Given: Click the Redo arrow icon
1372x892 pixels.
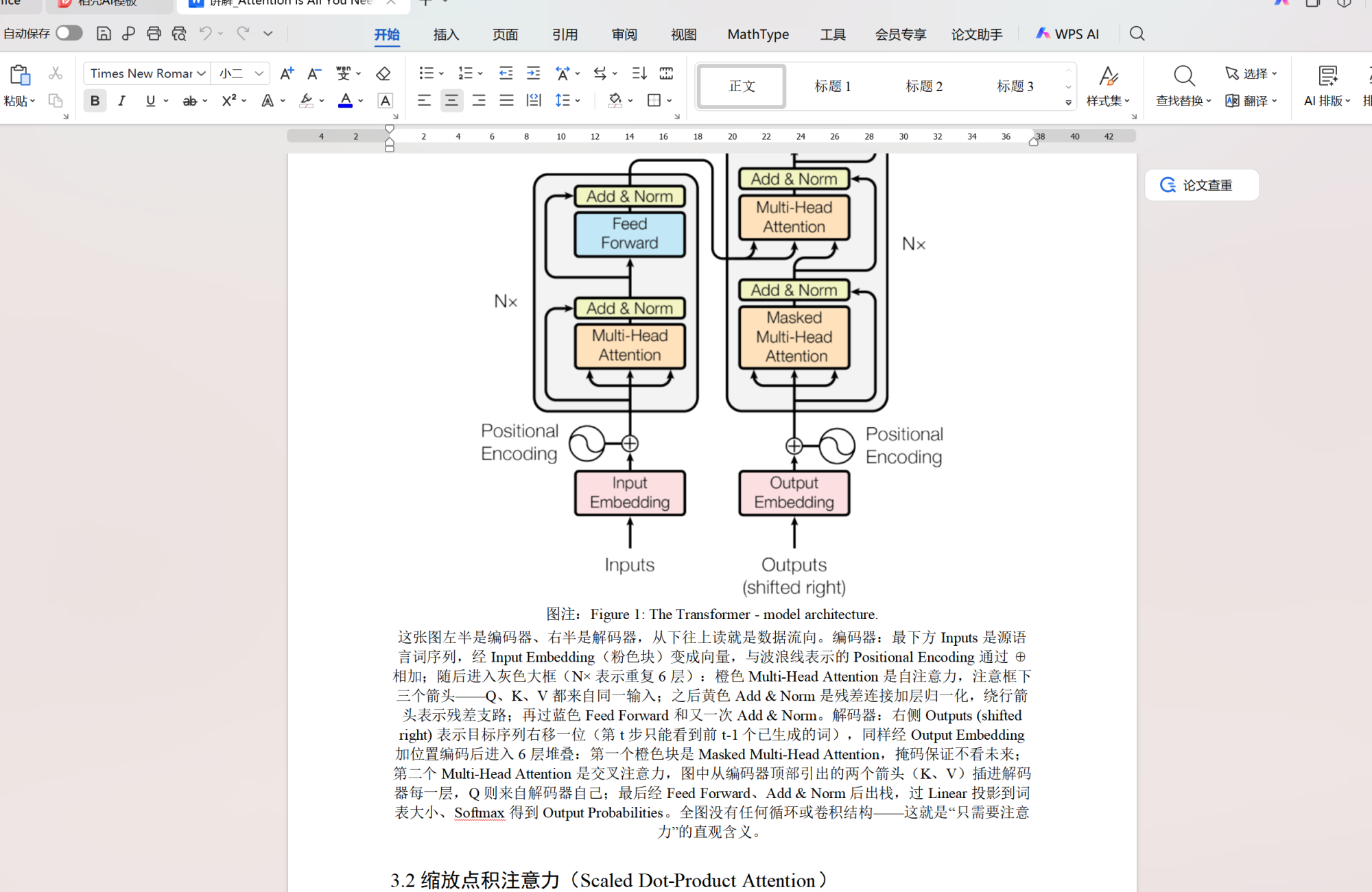Looking at the screenshot, I should click(x=242, y=33).
